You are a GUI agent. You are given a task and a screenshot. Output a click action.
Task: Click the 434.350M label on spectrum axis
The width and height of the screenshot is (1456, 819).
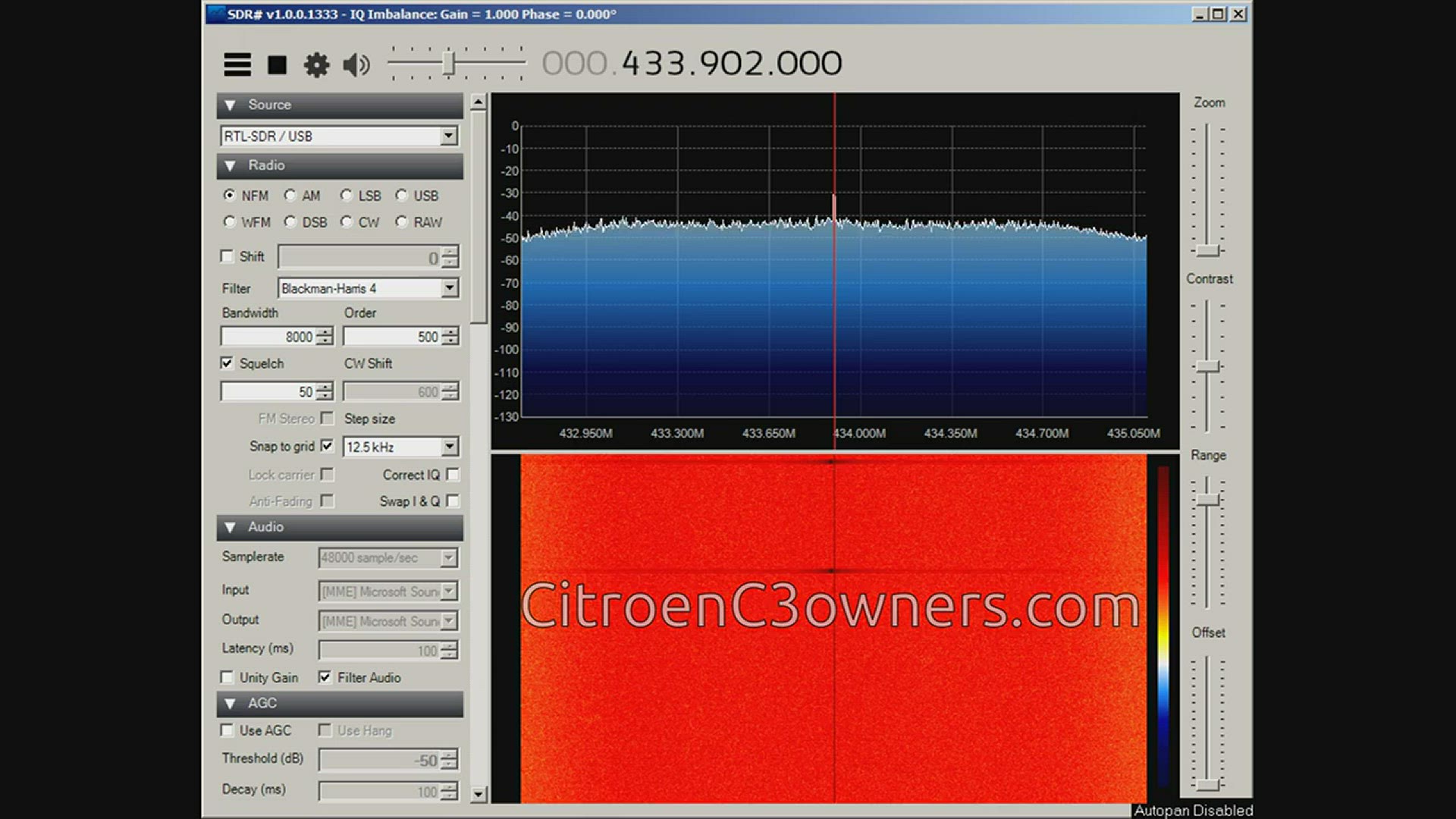(950, 434)
